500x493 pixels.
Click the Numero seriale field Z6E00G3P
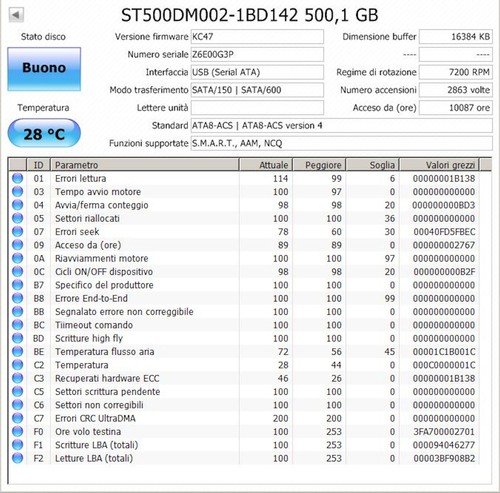[257, 54]
